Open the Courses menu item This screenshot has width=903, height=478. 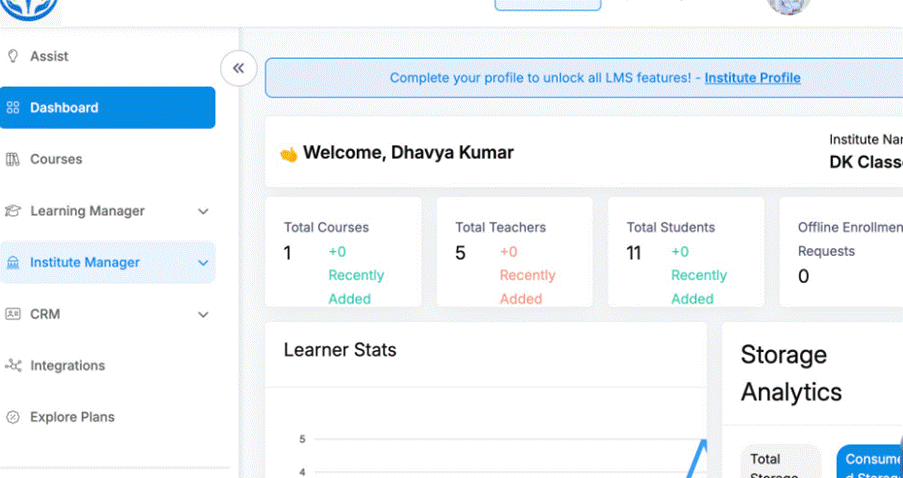tap(56, 159)
